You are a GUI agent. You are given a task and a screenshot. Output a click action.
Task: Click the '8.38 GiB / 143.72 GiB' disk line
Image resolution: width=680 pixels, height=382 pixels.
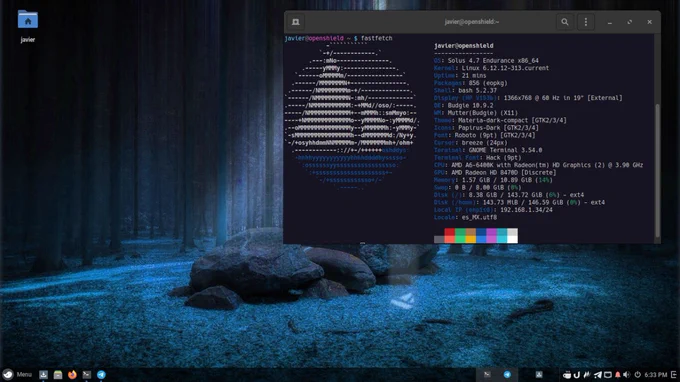[x=509, y=195]
